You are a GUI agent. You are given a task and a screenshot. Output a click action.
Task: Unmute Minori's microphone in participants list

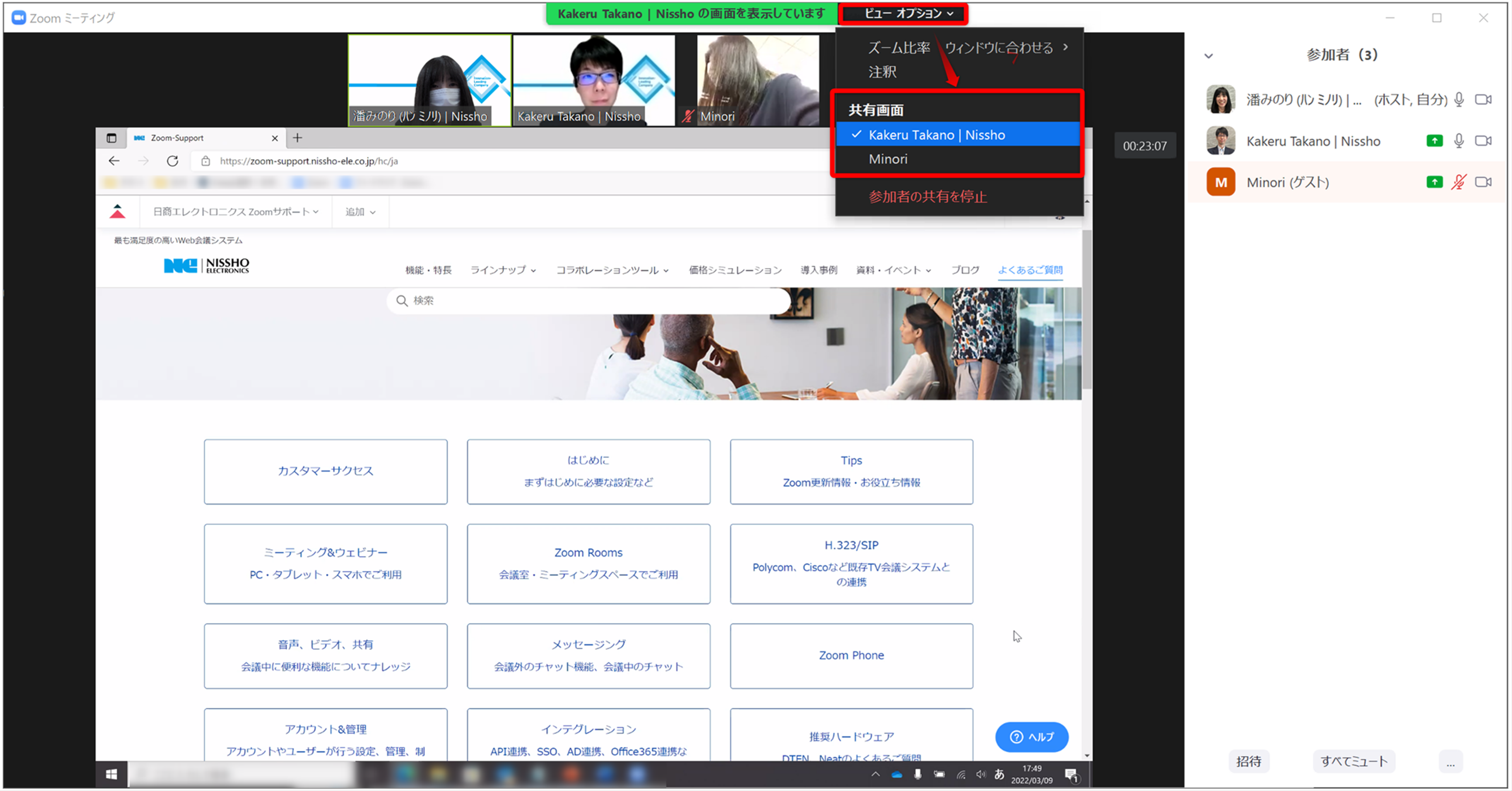coord(1459,183)
